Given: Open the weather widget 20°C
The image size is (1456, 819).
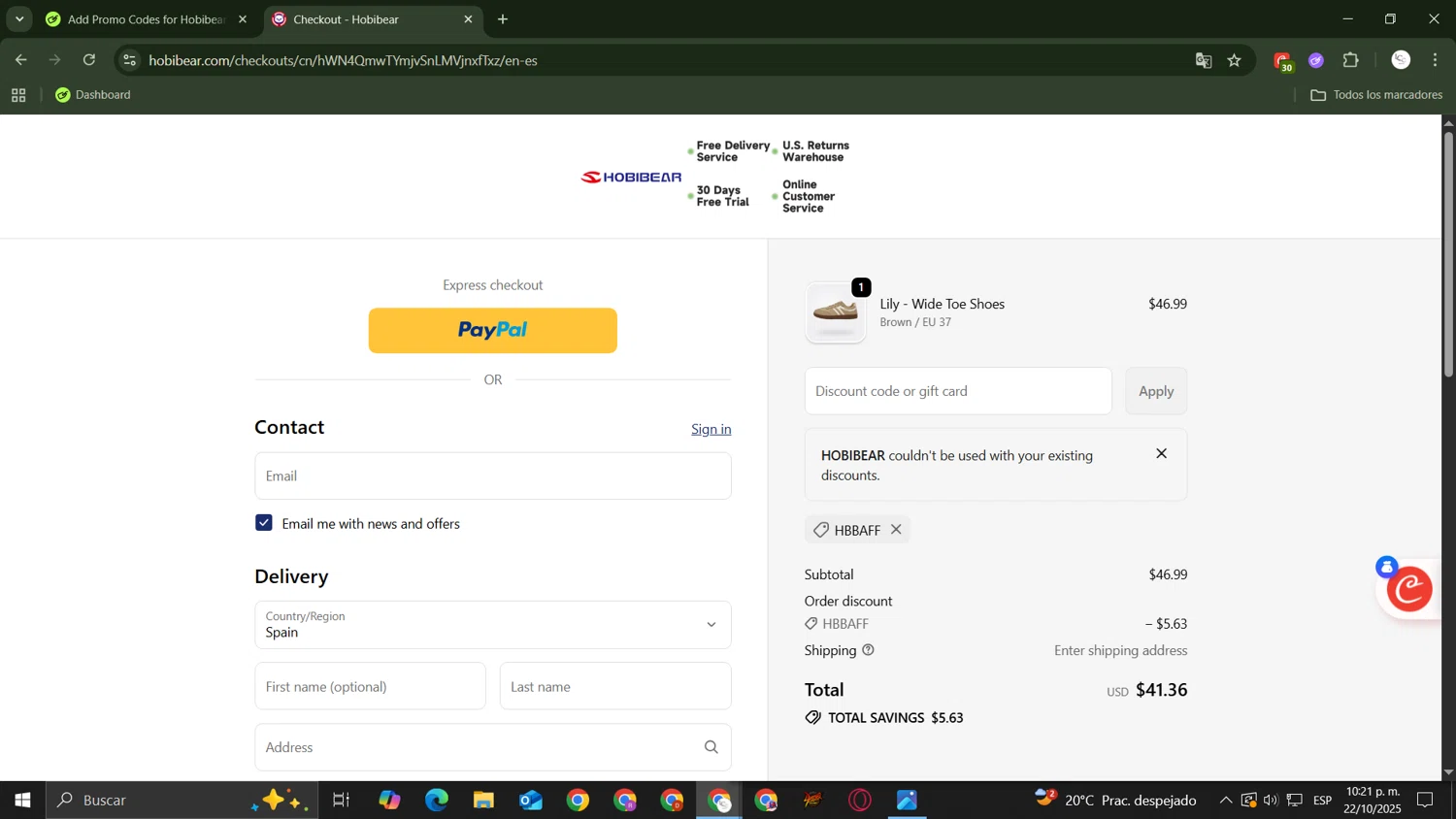Looking at the screenshot, I should click(x=1115, y=801).
